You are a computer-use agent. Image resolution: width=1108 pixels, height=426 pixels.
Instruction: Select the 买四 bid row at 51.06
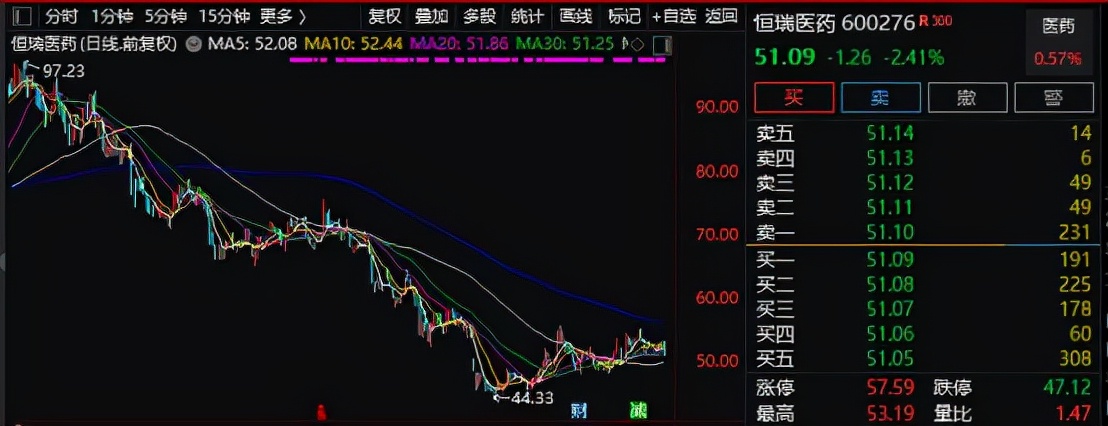924,333
